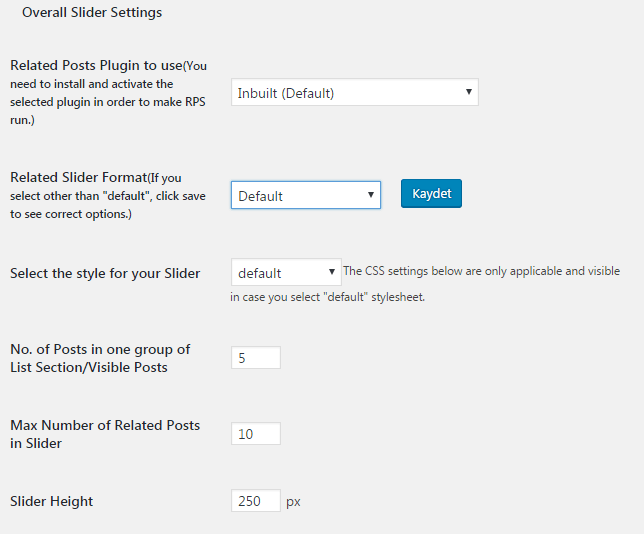This screenshot has width=644, height=534.
Task: Click the Slider Height label
Action: (x=51, y=501)
